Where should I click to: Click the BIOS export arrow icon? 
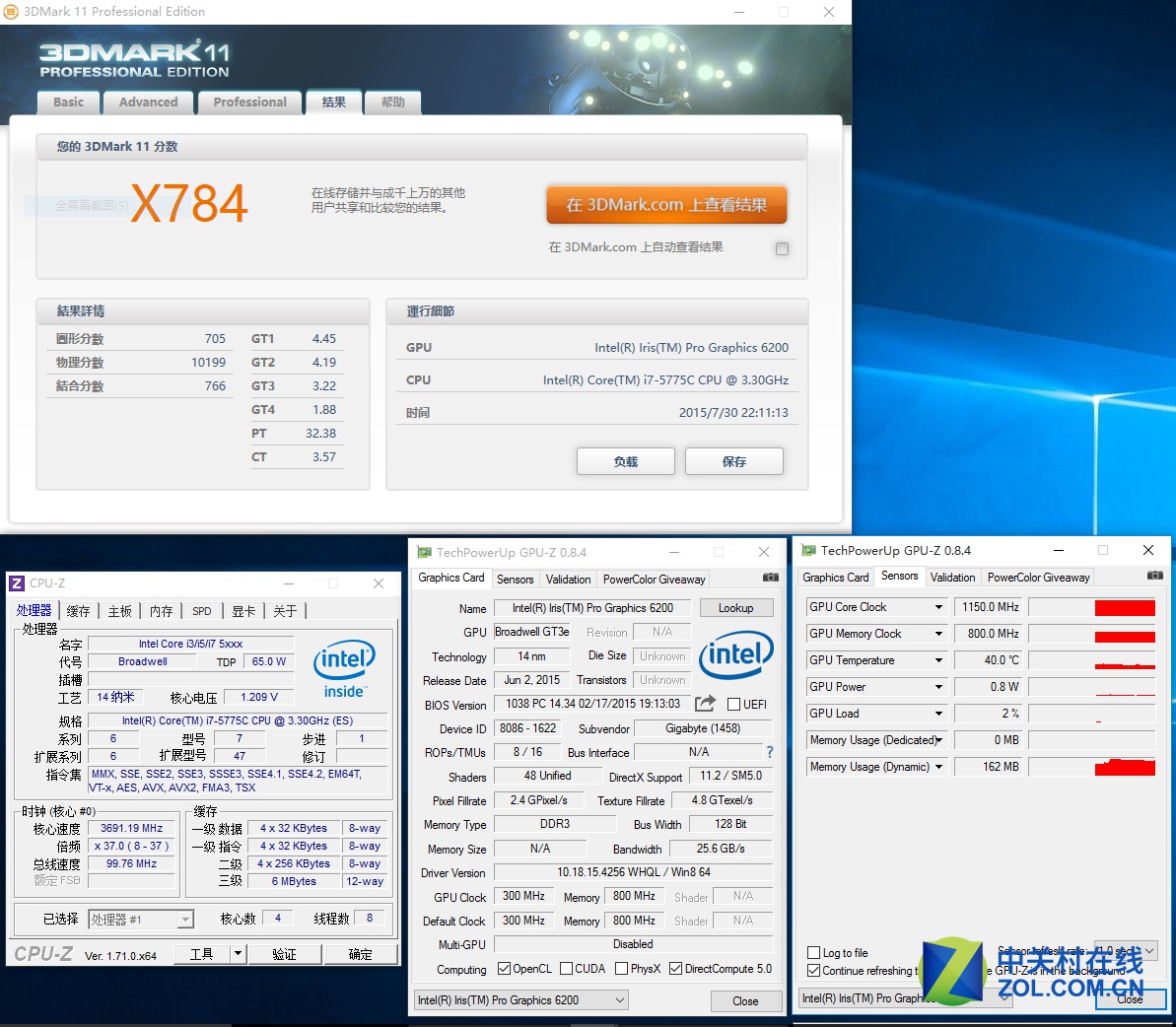705,704
